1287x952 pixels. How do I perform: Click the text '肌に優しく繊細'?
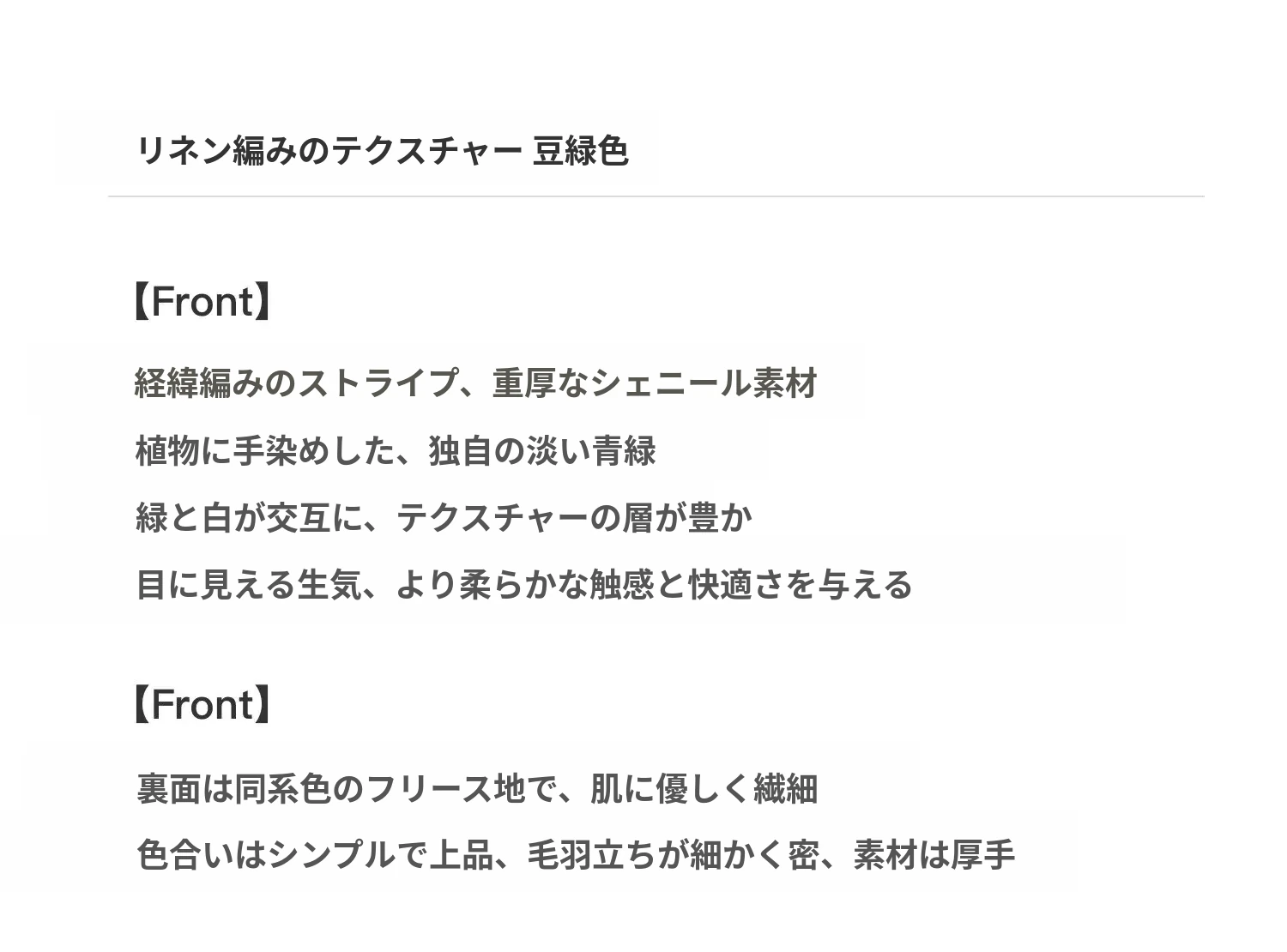pyautogui.click(x=704, y=788)
